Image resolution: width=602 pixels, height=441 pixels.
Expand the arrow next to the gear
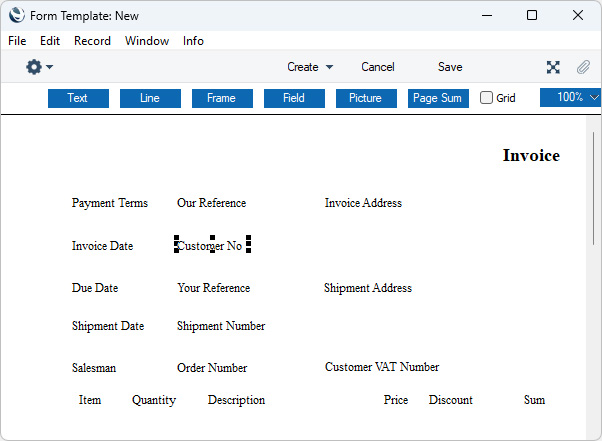[50, 67]
